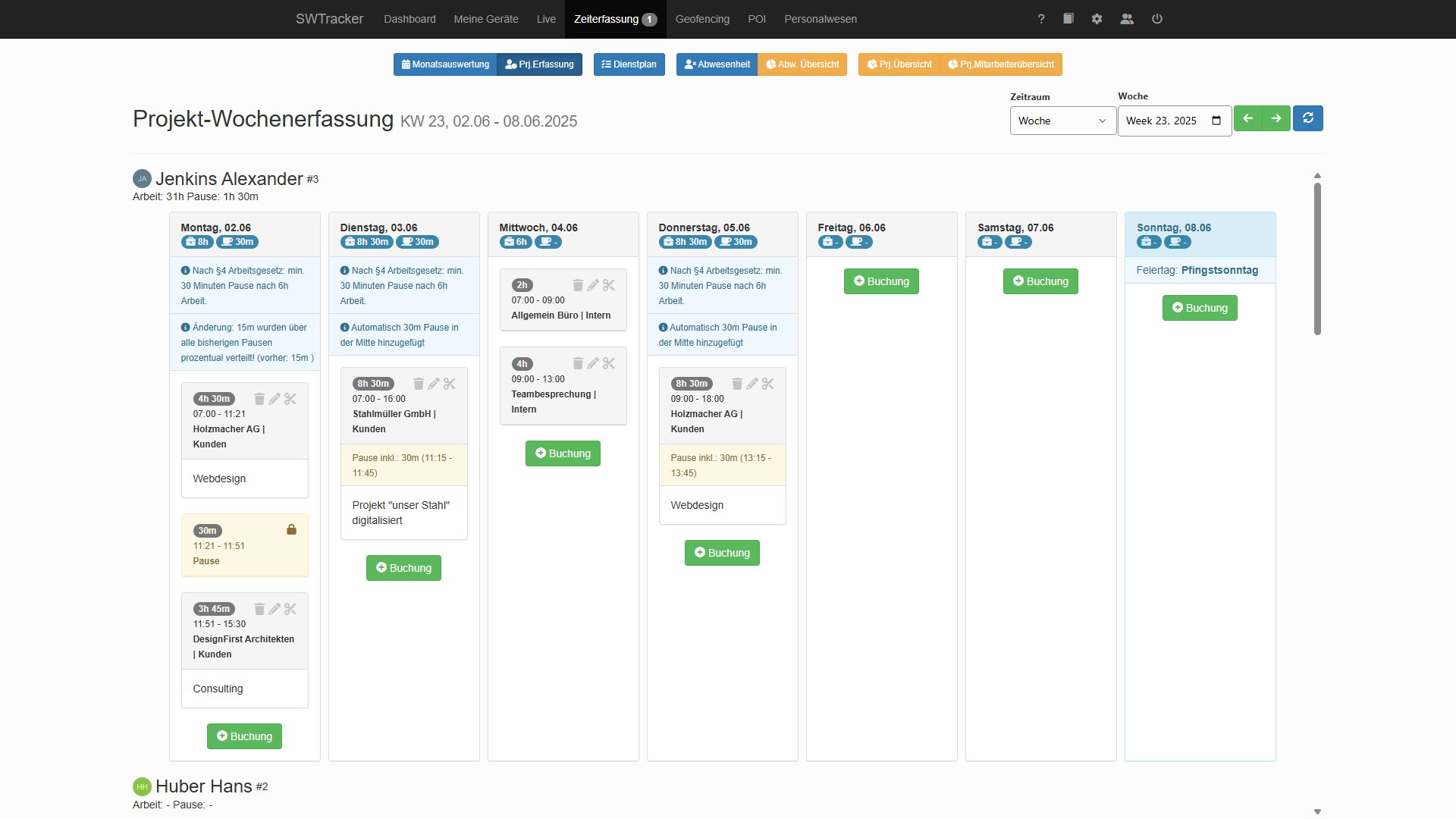Click the vertical scrollbar thumb
1456x819 pixels.
click(x=1317, y=259)
